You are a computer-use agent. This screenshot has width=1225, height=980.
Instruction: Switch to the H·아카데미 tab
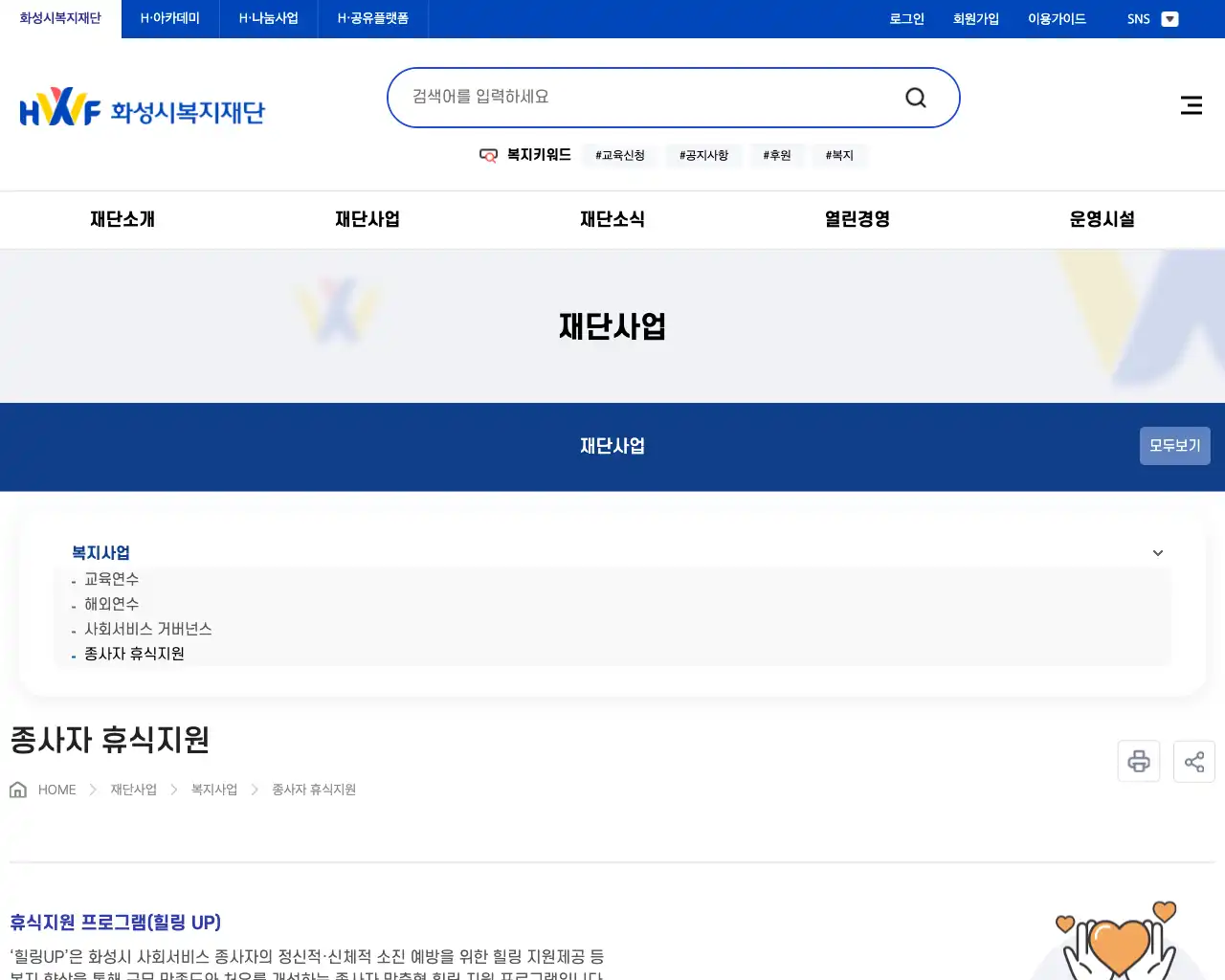168,18
